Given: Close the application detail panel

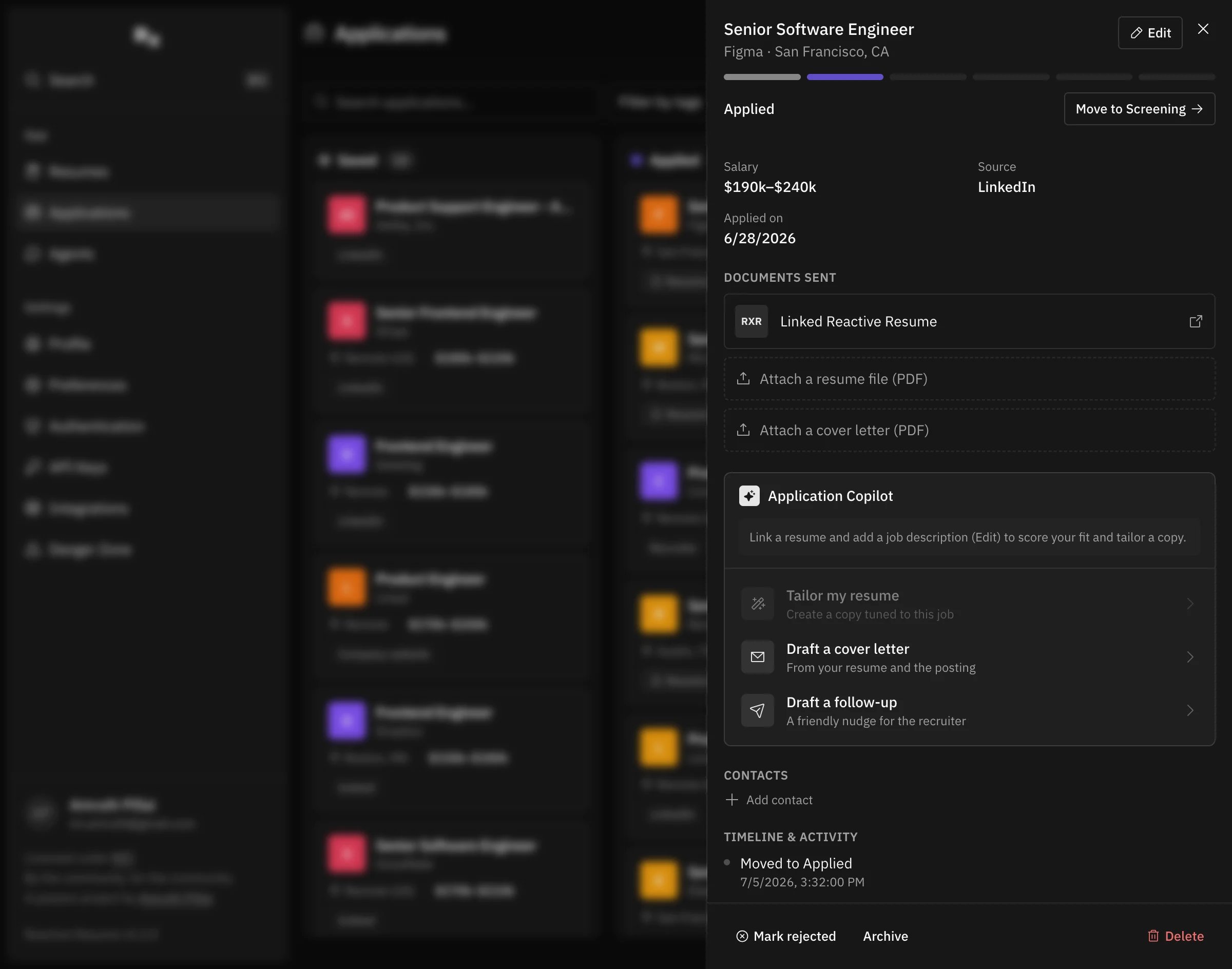Looking at the screenshot, I should pyautogui.click(x=1203, y=29).
